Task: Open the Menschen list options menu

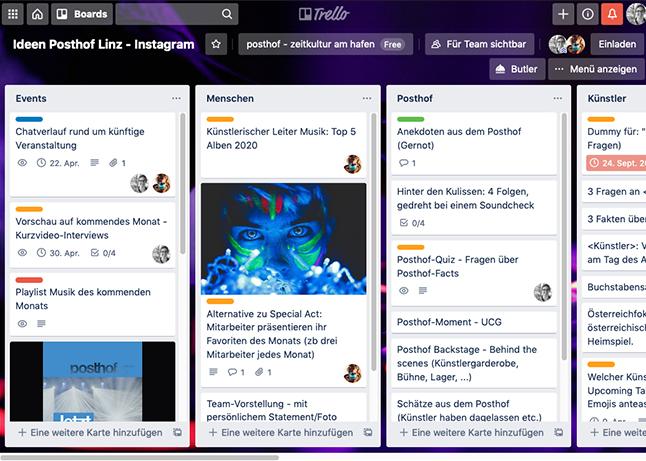Action: click(367, 99)
